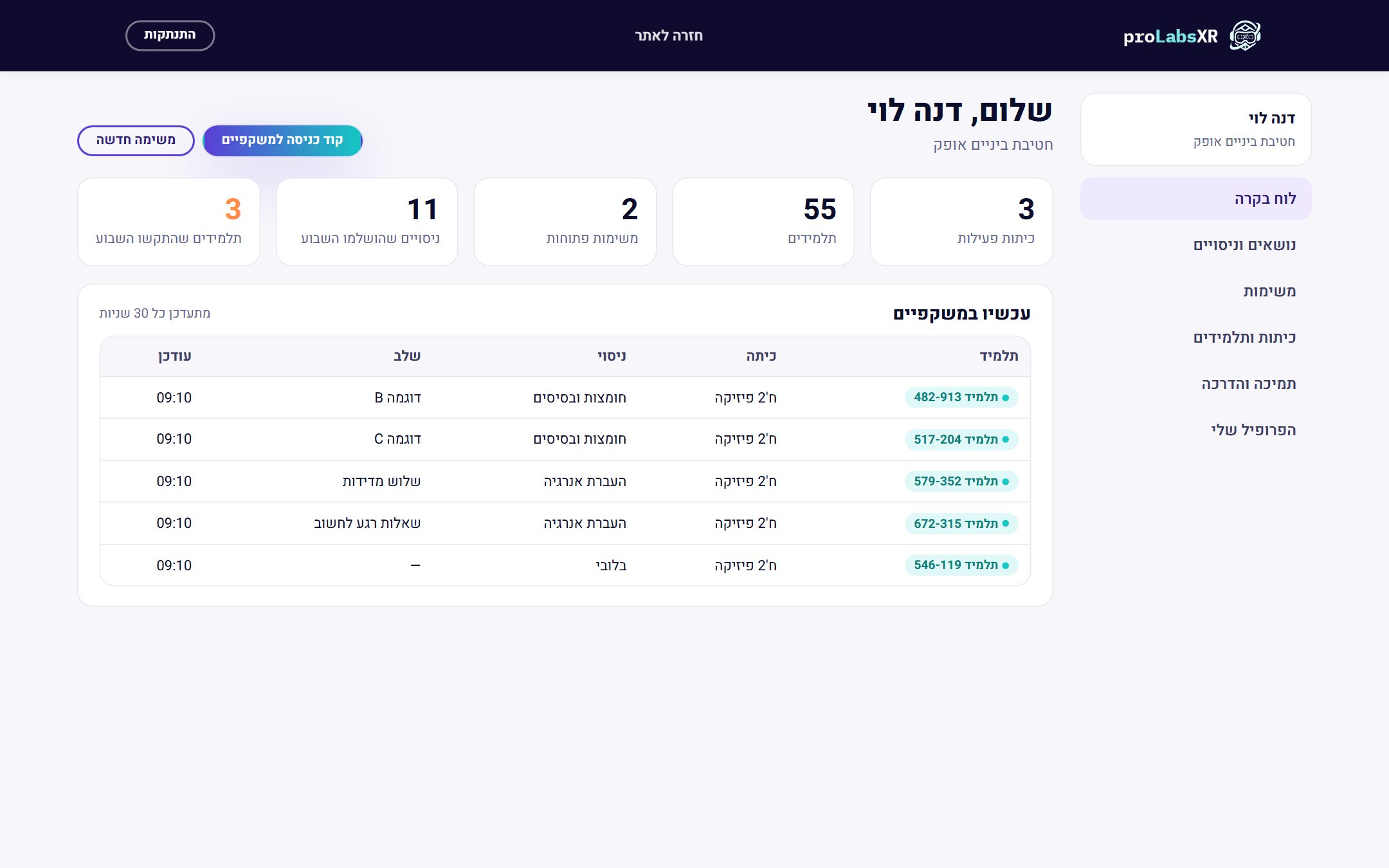1389x868 pixels.
Task: Click חומצות ובסיסים in row 482-913
Action: 579,398
